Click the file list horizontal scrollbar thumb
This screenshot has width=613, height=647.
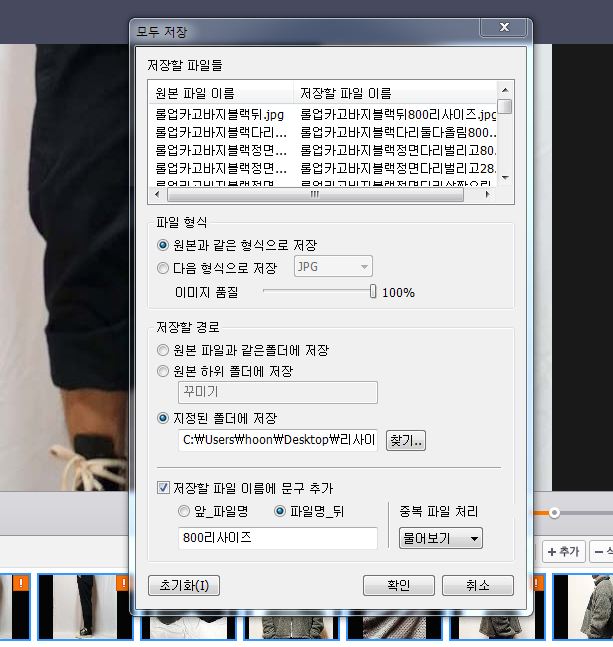(x=315, y=194)
